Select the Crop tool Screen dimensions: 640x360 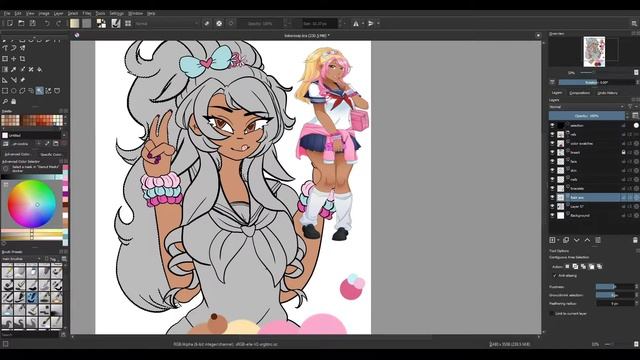pos(22,59)
